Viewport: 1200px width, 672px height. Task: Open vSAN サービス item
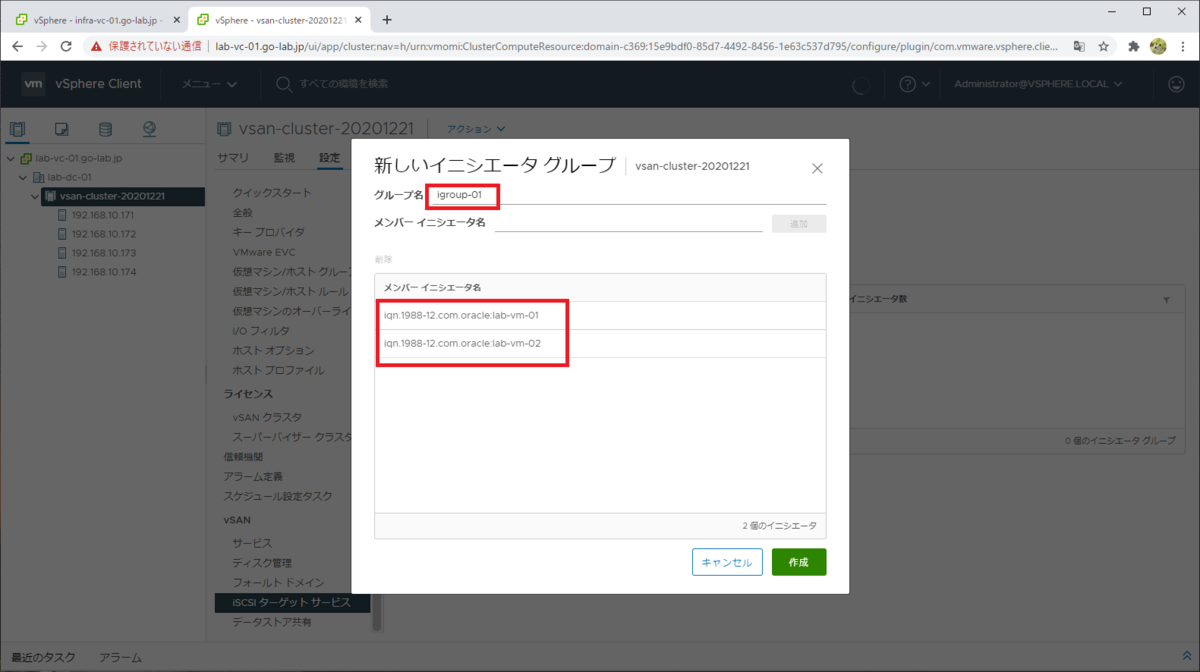[252, 543]
